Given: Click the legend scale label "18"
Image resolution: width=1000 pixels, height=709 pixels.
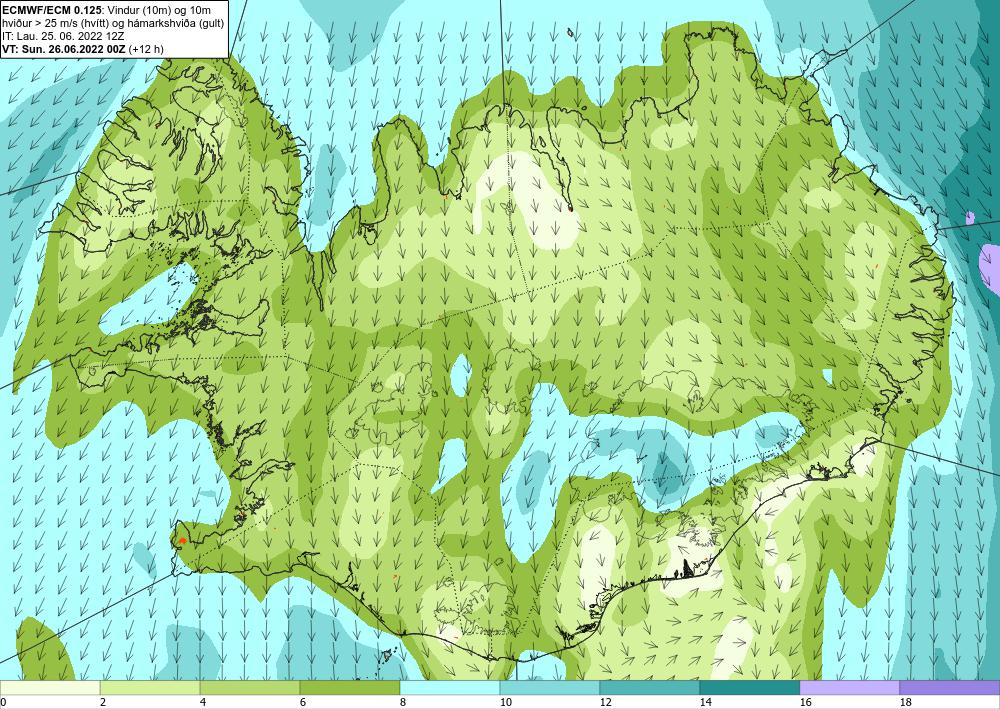Looking at the screenshot, I should (906, 702).
